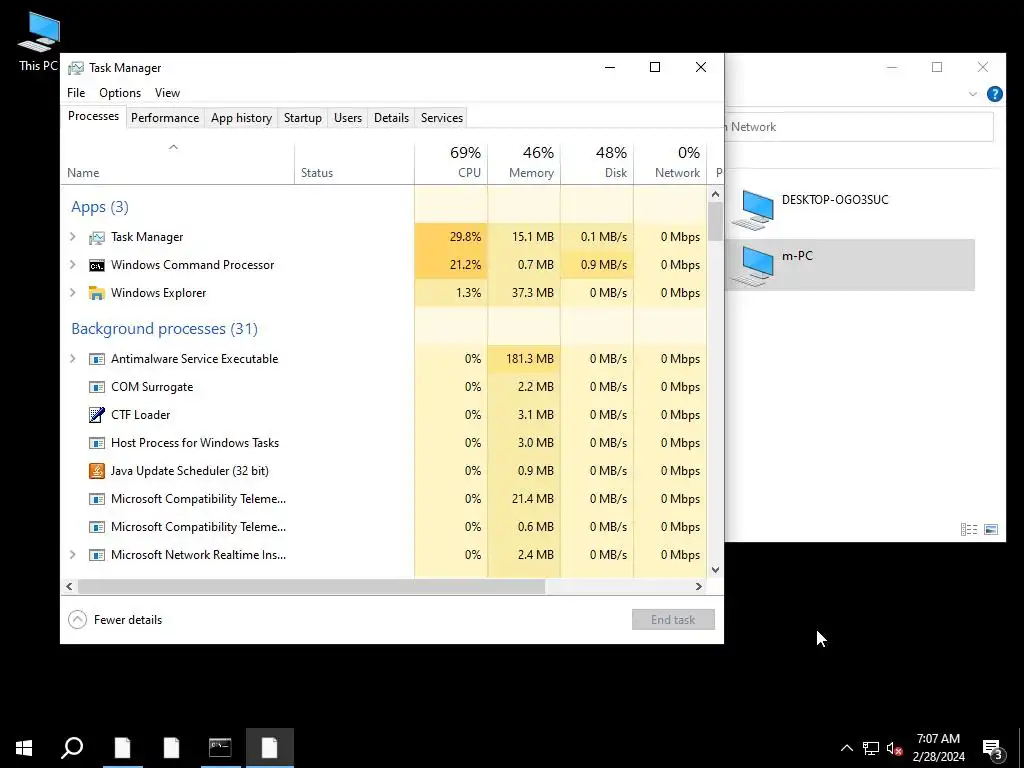Viewport: 1024px width, 768px height.
Task: Sort processes by CPU column
Action: pyautogui.click(x=451, y=163)
